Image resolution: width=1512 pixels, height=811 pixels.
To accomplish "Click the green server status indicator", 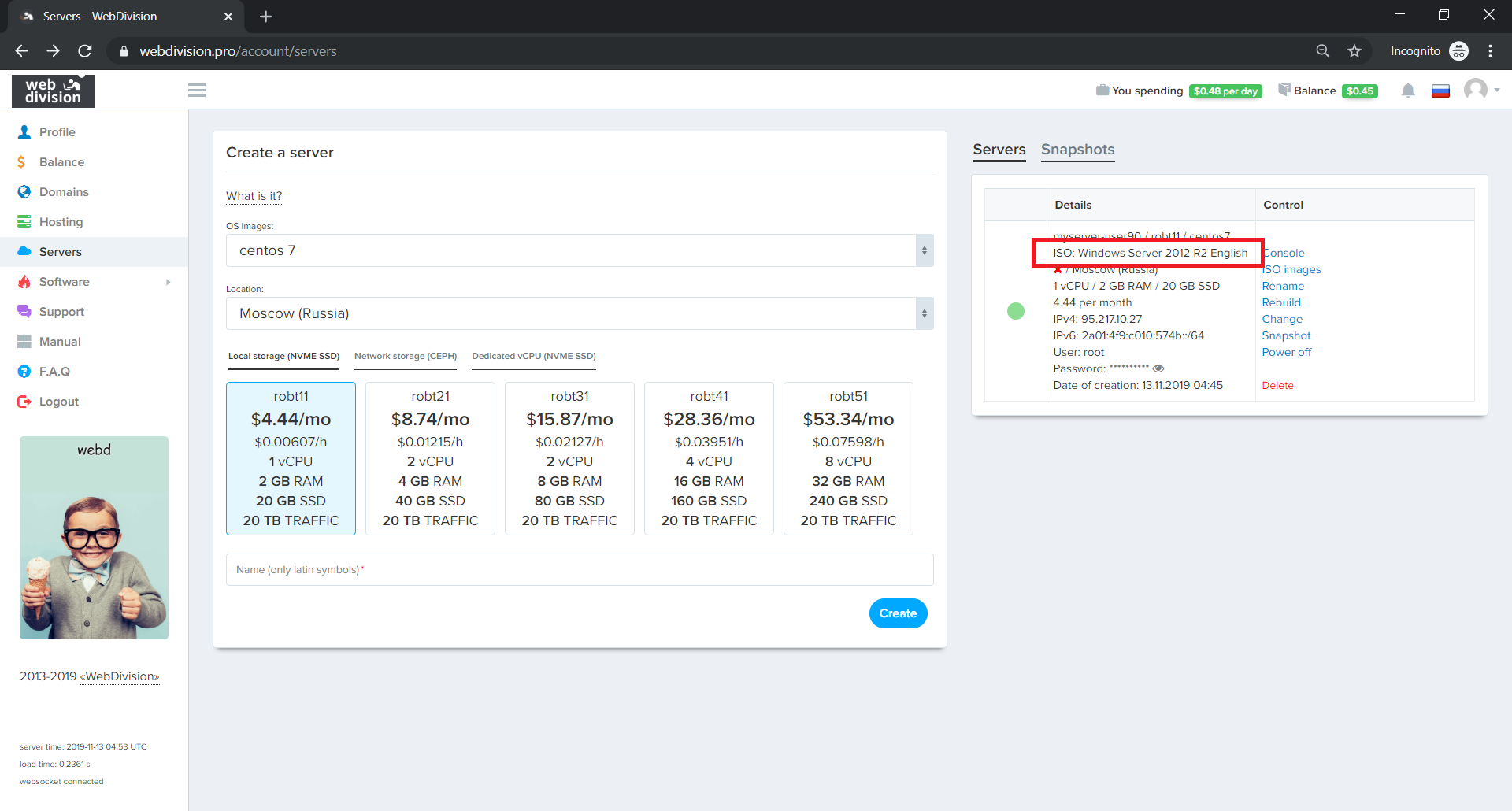I will click(x=1016, y=311).
